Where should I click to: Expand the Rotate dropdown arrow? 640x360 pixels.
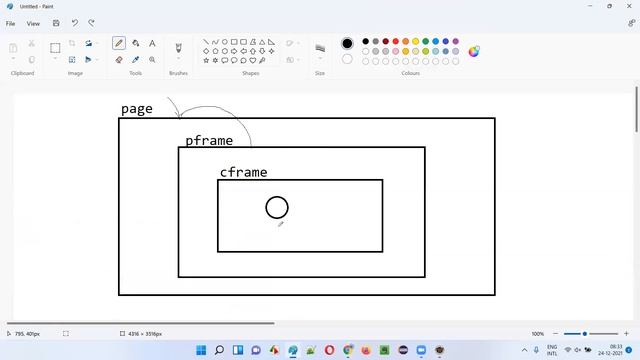click(x=97, y=43)
